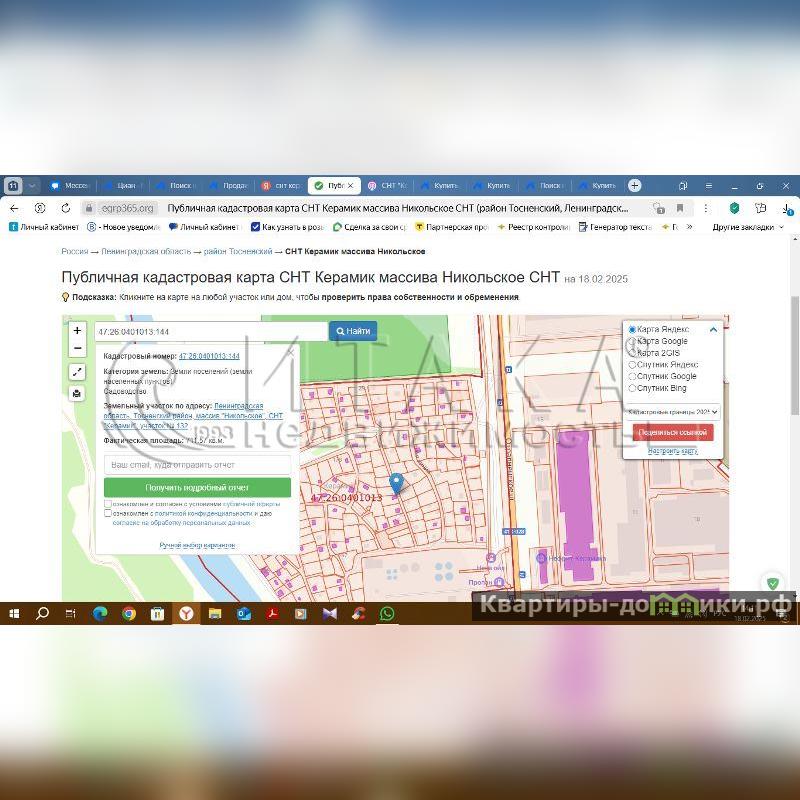Open the Кадастровые границы dropdown
Screen dimensions: 800x800
click(x=673, y=411)
